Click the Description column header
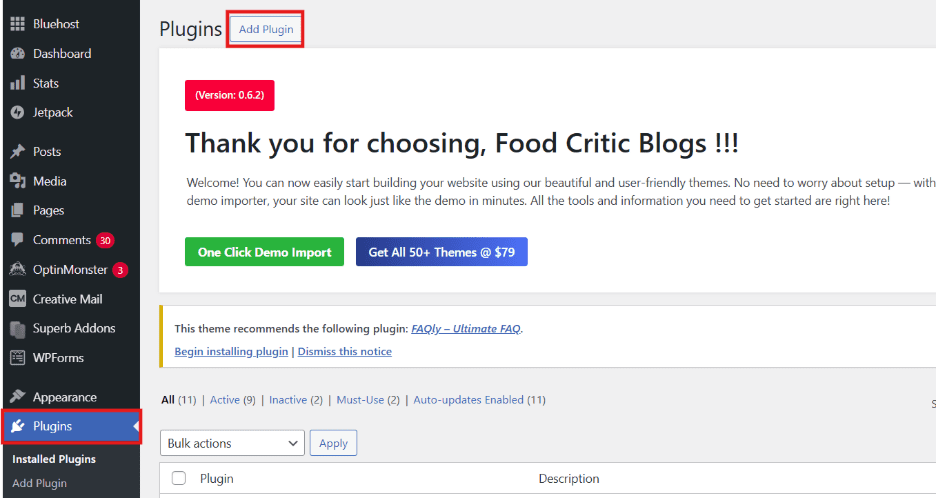The image size is (936, 498). coord(569,479)
